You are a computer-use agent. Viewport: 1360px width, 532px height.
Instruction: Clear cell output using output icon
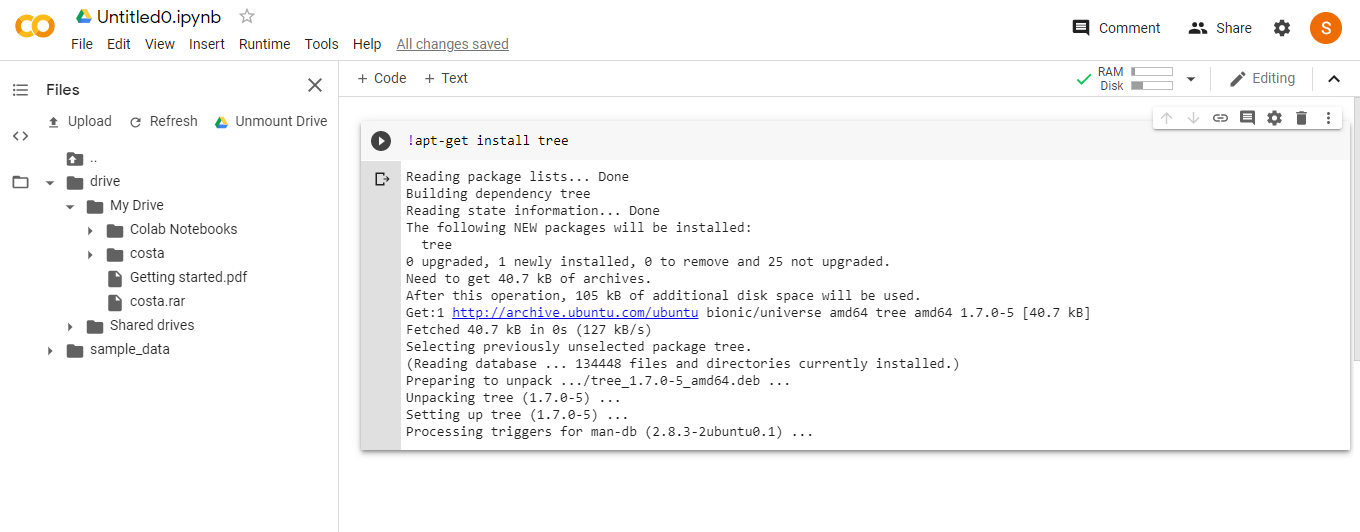click(x=381, y=179)
